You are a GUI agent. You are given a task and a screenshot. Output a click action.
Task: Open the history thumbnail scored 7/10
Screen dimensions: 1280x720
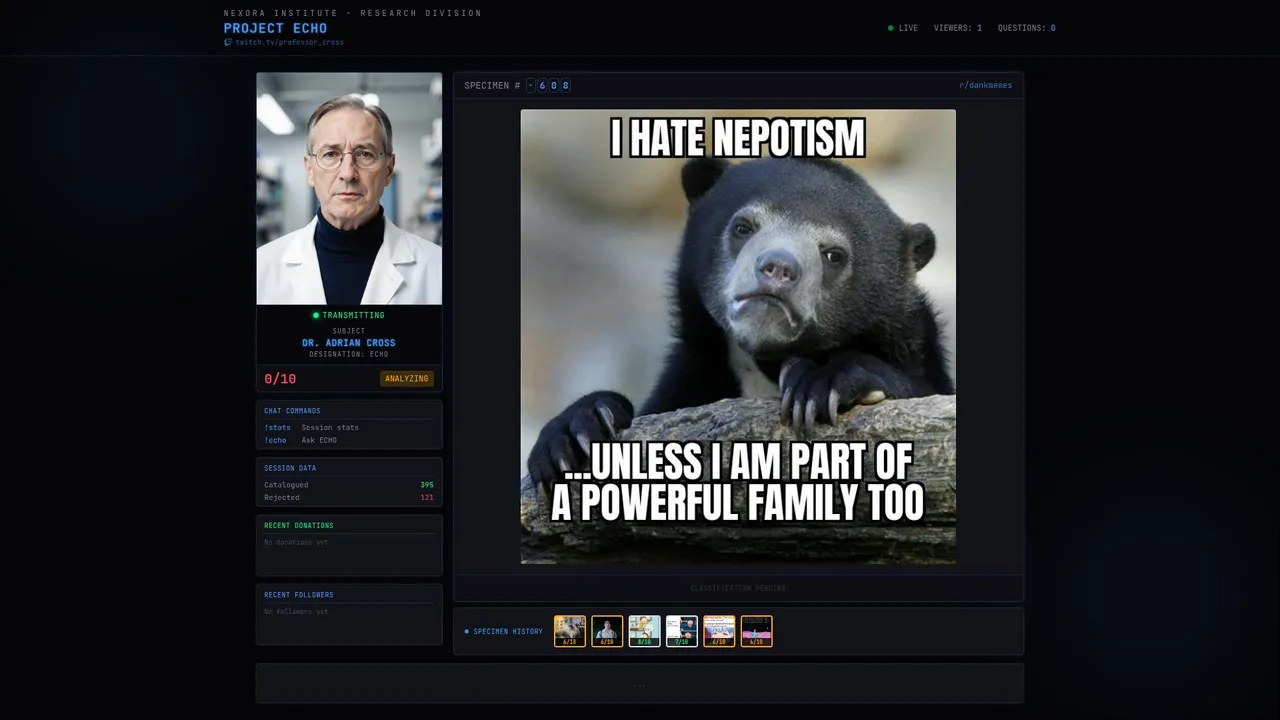coord(682,631)
